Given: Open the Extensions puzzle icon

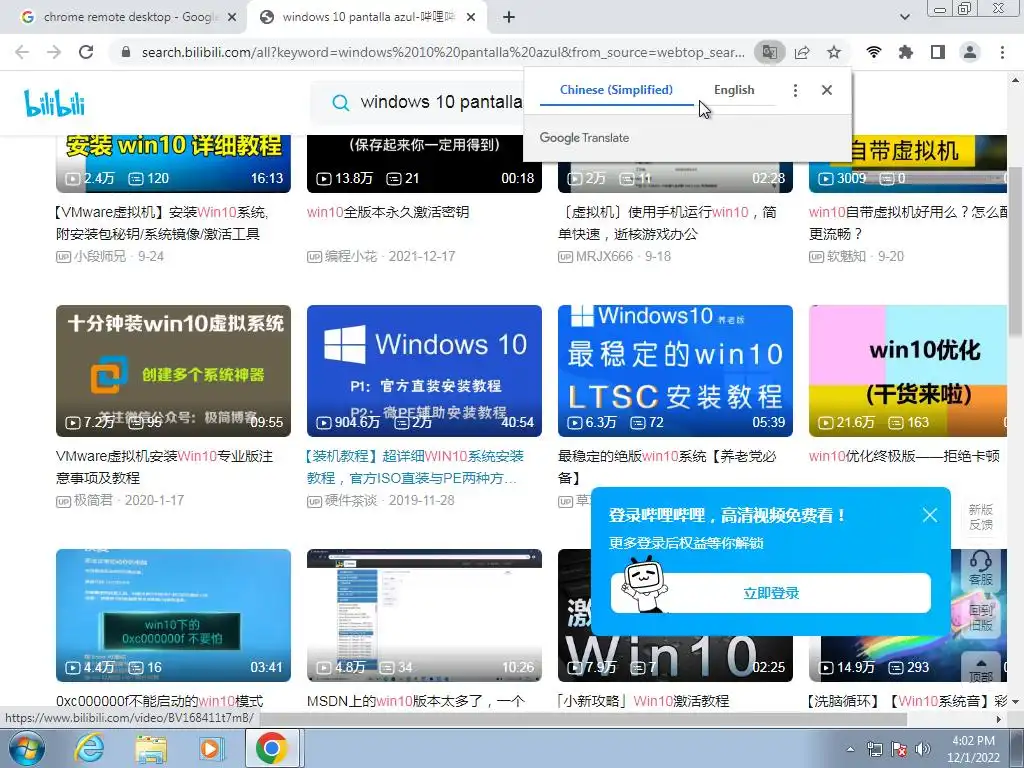Looking at the screenshot, I should (906, 52).
